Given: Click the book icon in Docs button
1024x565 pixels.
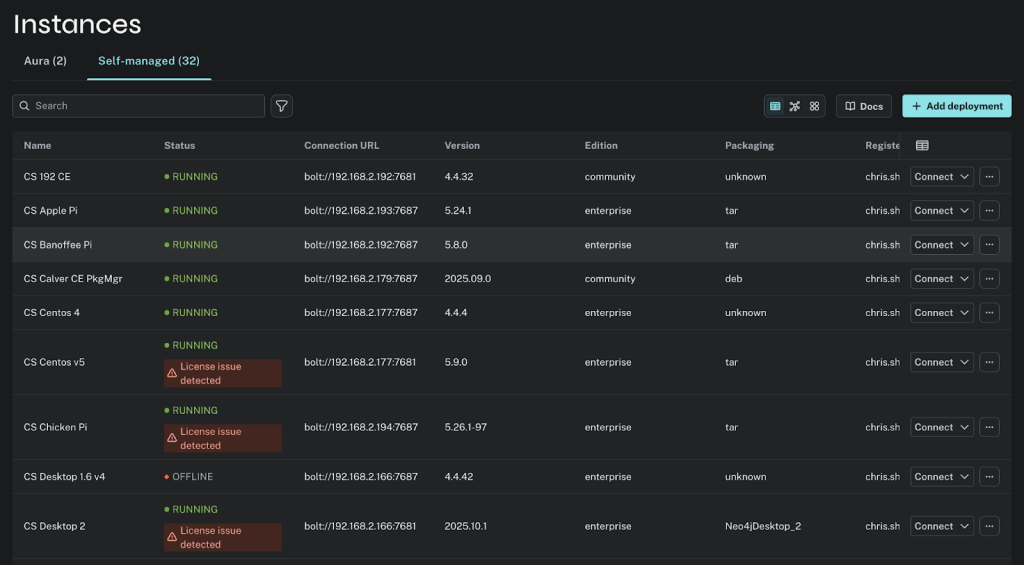Looking at the screenshot, I should [x=850, y=106].
